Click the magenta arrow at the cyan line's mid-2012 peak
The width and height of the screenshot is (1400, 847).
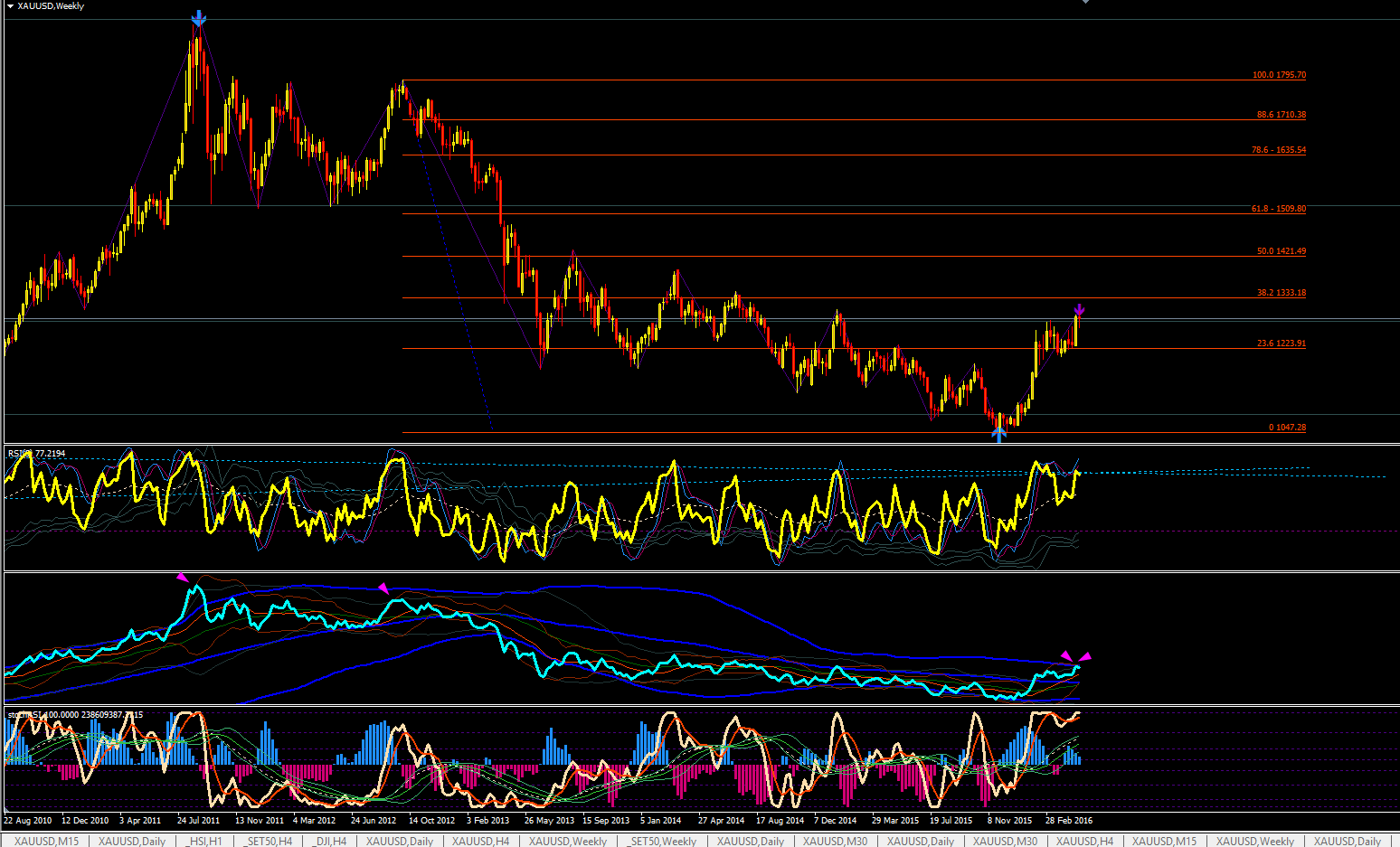pos(383,588)
